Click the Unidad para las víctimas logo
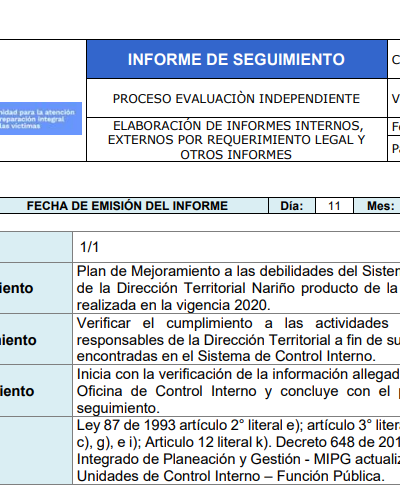The image size is (400, 496). pos(41,118)
